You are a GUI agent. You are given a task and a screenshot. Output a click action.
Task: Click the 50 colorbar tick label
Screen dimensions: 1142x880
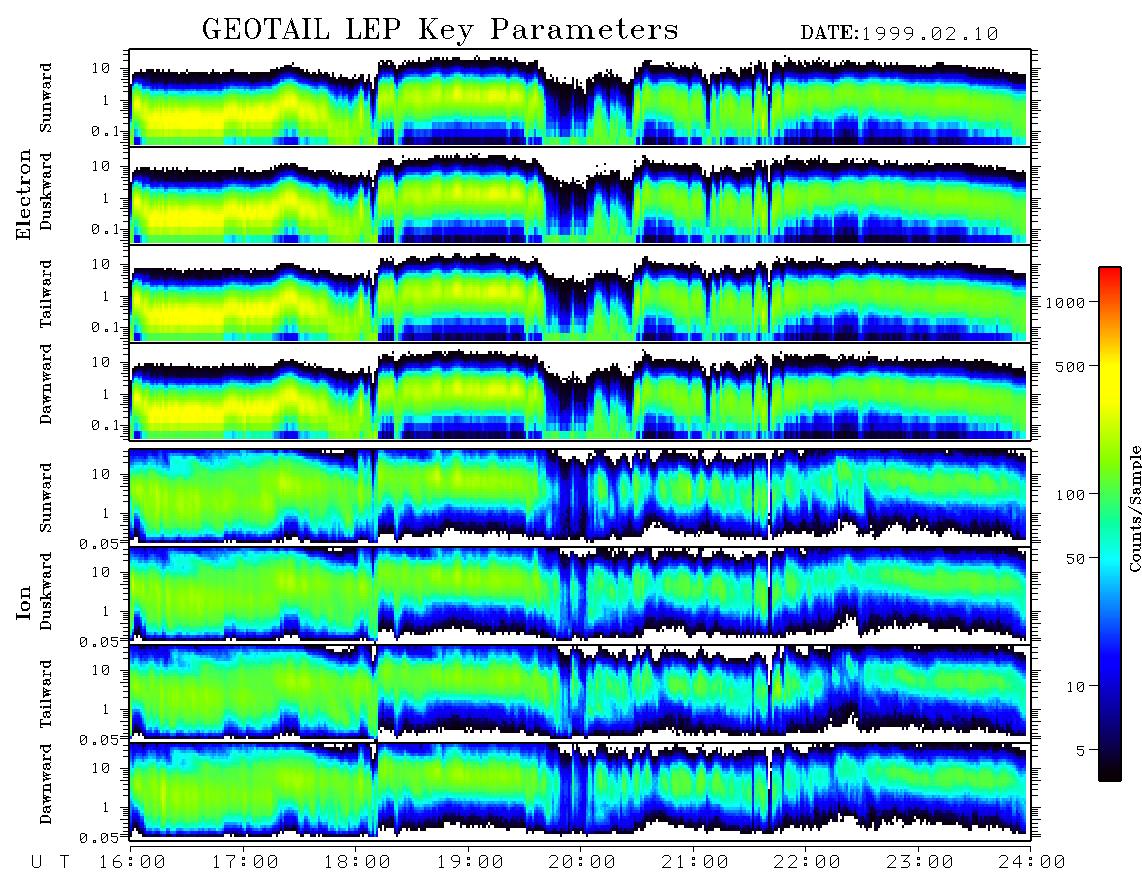[x=1075, y=559]
